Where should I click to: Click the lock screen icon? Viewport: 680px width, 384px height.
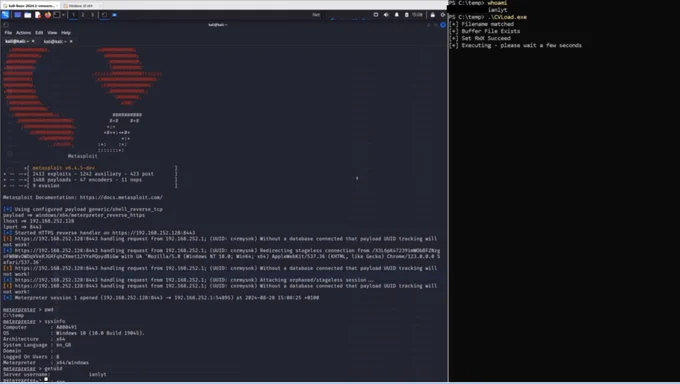tap(432, 15)
